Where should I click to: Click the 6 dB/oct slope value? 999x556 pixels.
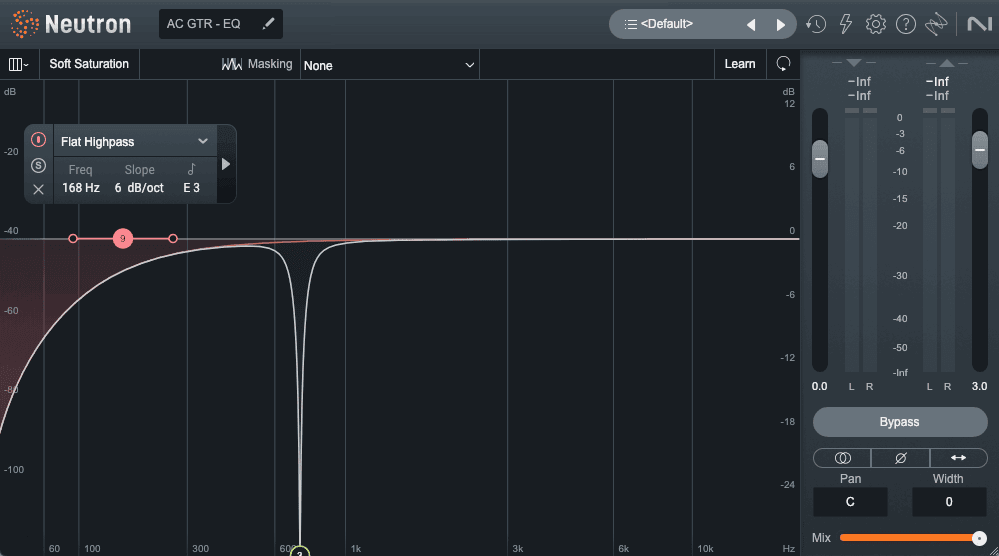pyautogui.click(x=139, y=188)
